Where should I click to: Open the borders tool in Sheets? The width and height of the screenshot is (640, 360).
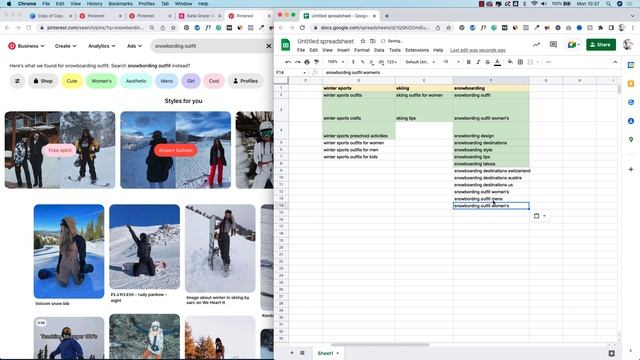[520, 62]
